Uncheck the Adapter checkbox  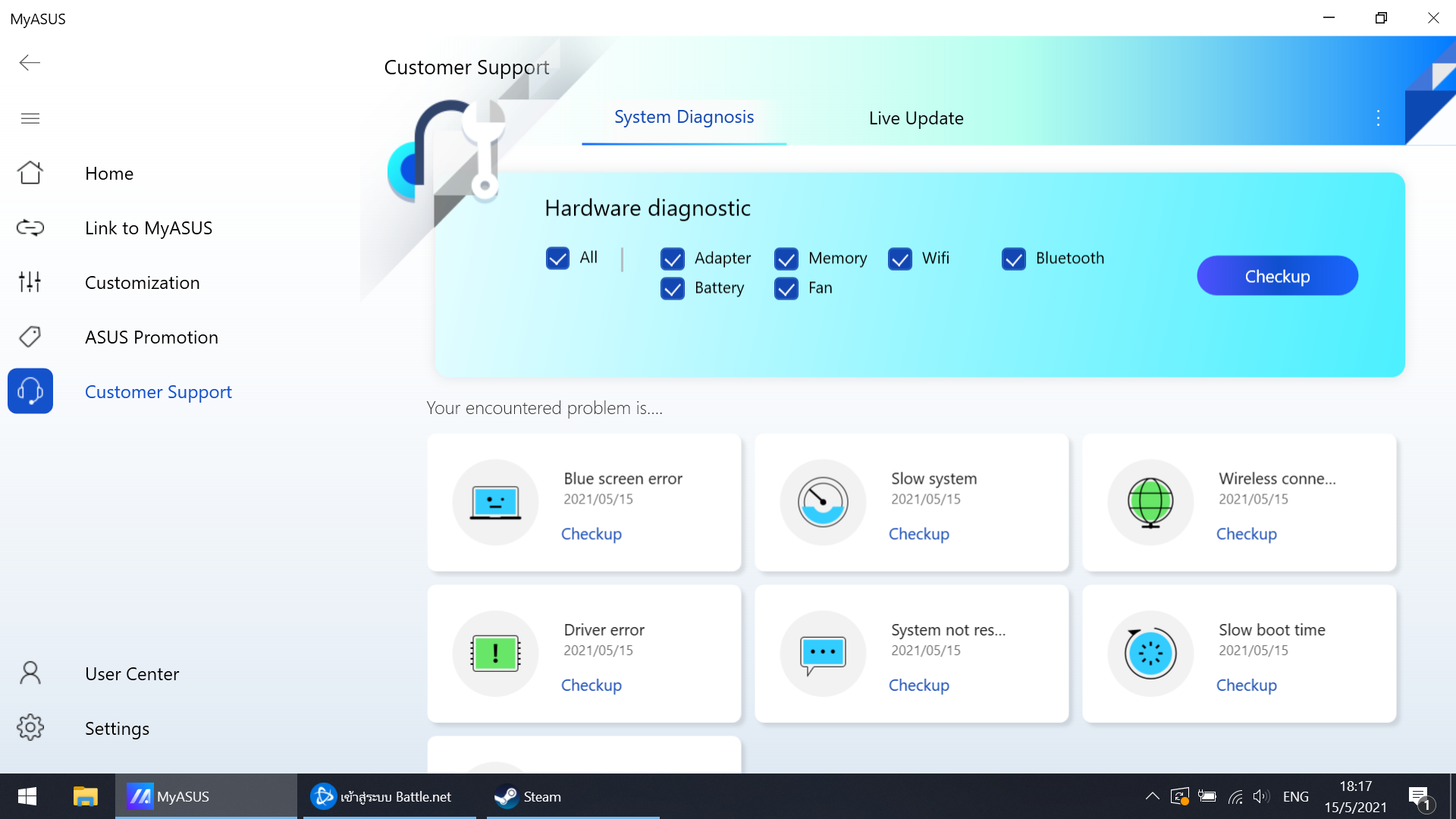(672, 259)
